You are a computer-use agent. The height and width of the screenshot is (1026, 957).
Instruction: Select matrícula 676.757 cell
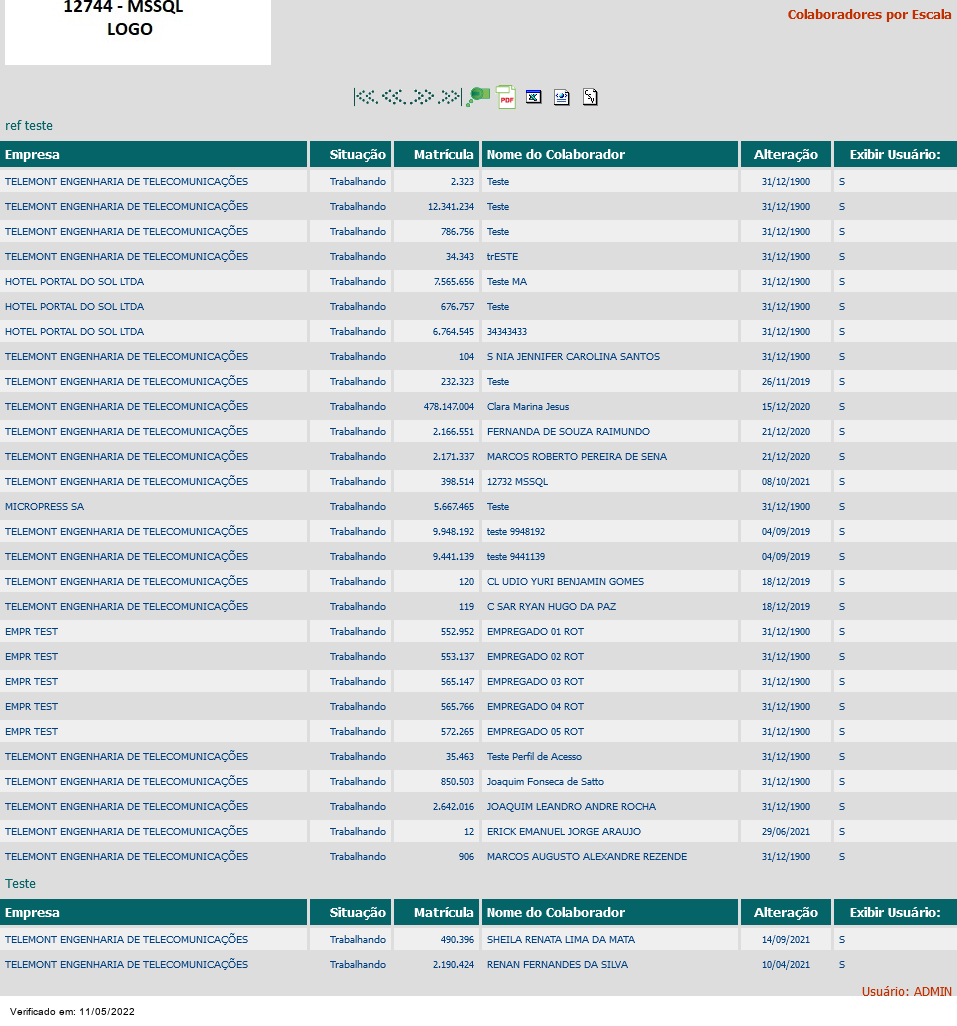pyautogui.click(x=457, y=306)
